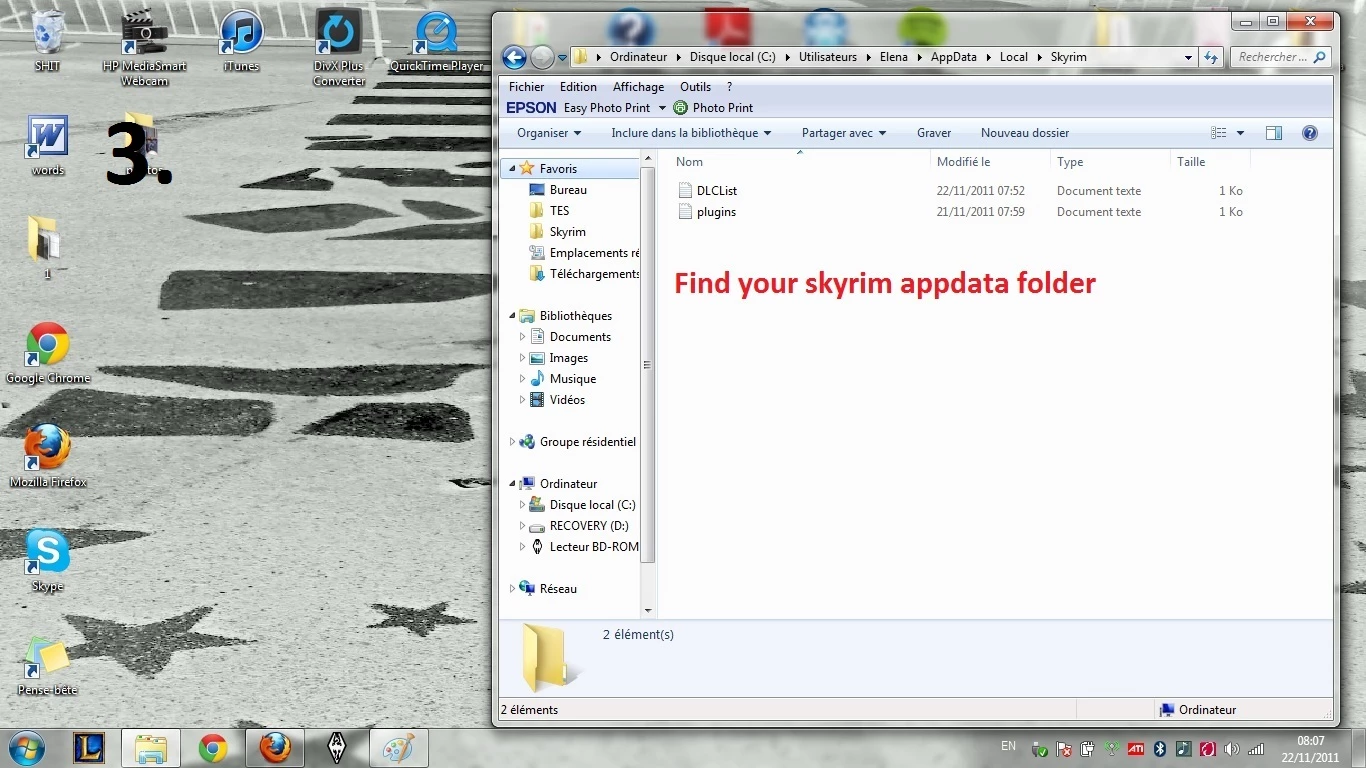
Task: Open the volume speaker tray icon
Action: click(x=1231, y=748)
